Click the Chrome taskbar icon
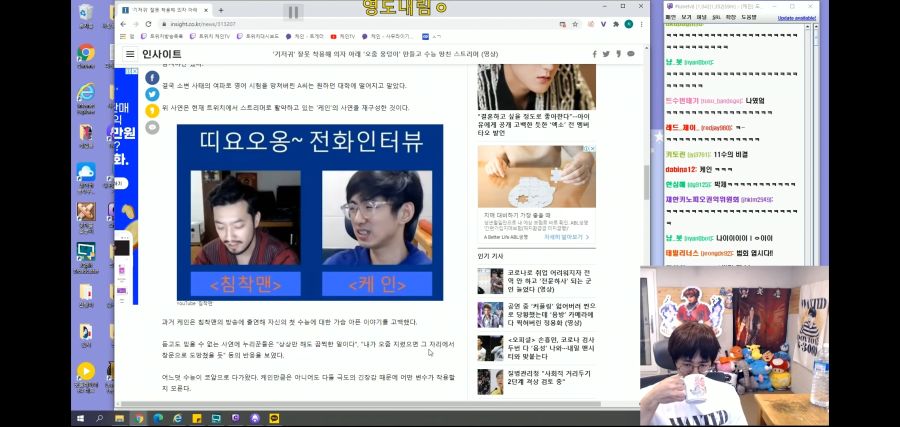The image size is (900, 427). (x=139, y=418)
